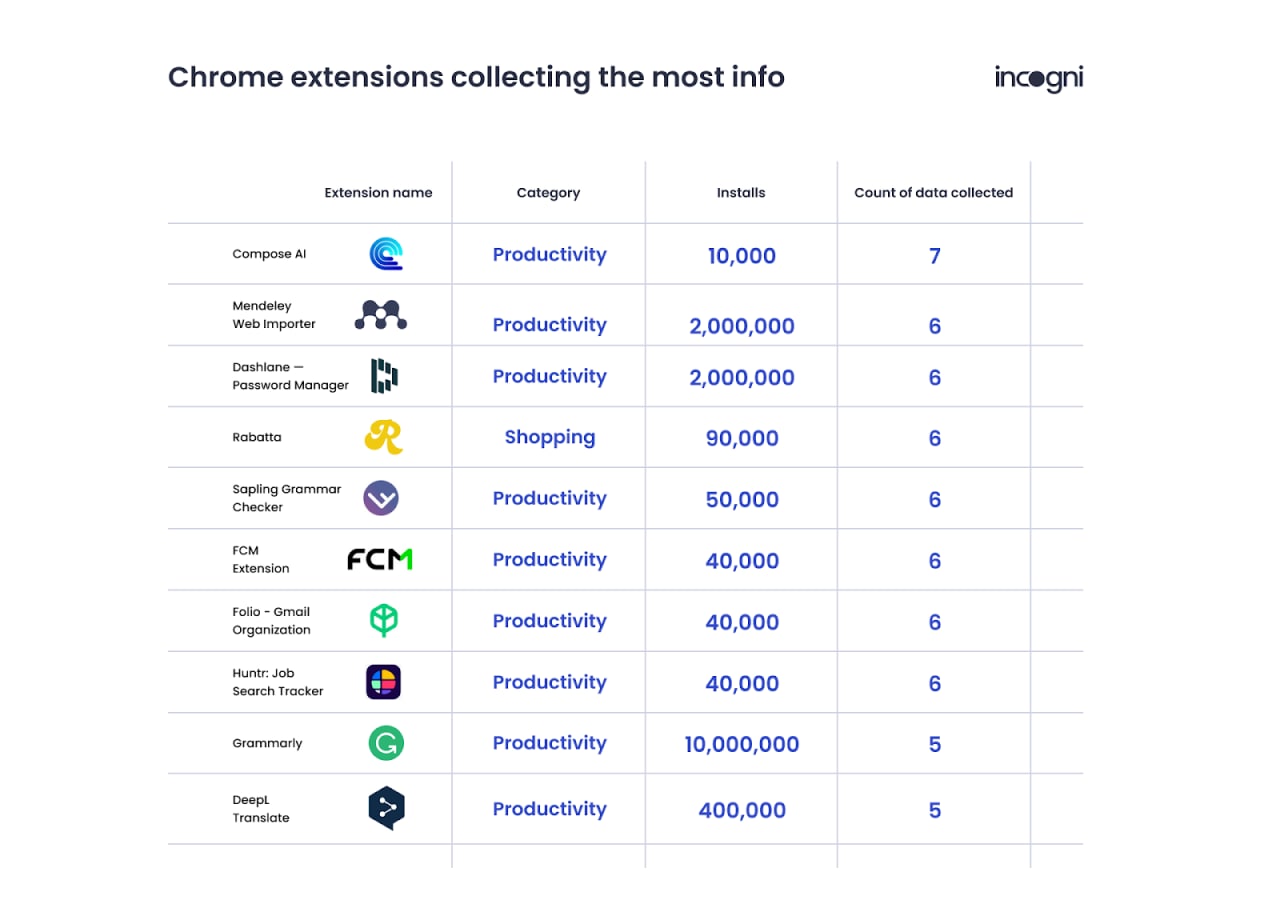Select the Installs column header

[x=741, y=193]
